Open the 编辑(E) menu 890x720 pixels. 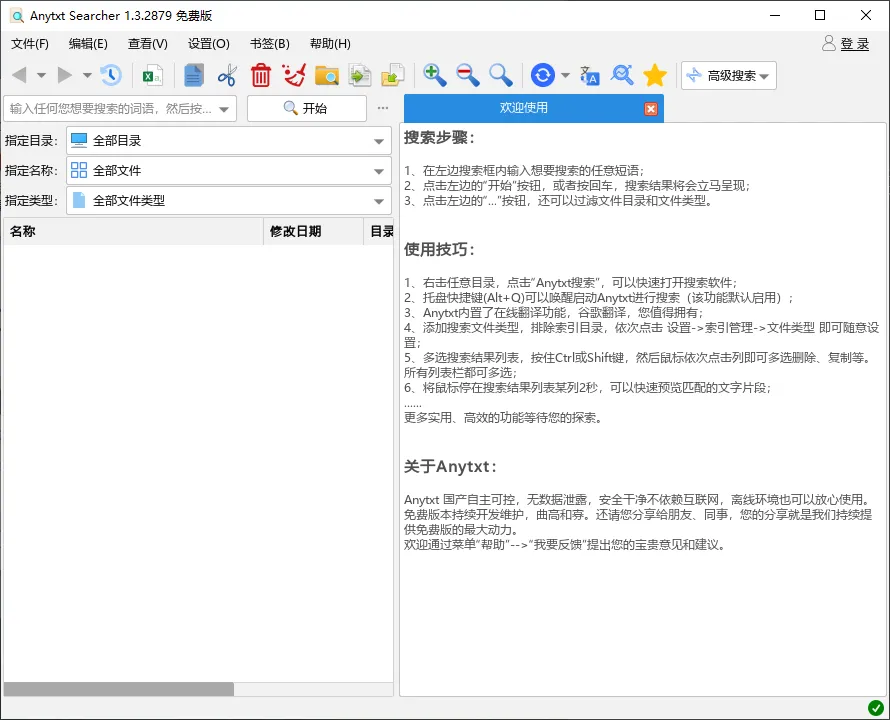click(88, 44)
